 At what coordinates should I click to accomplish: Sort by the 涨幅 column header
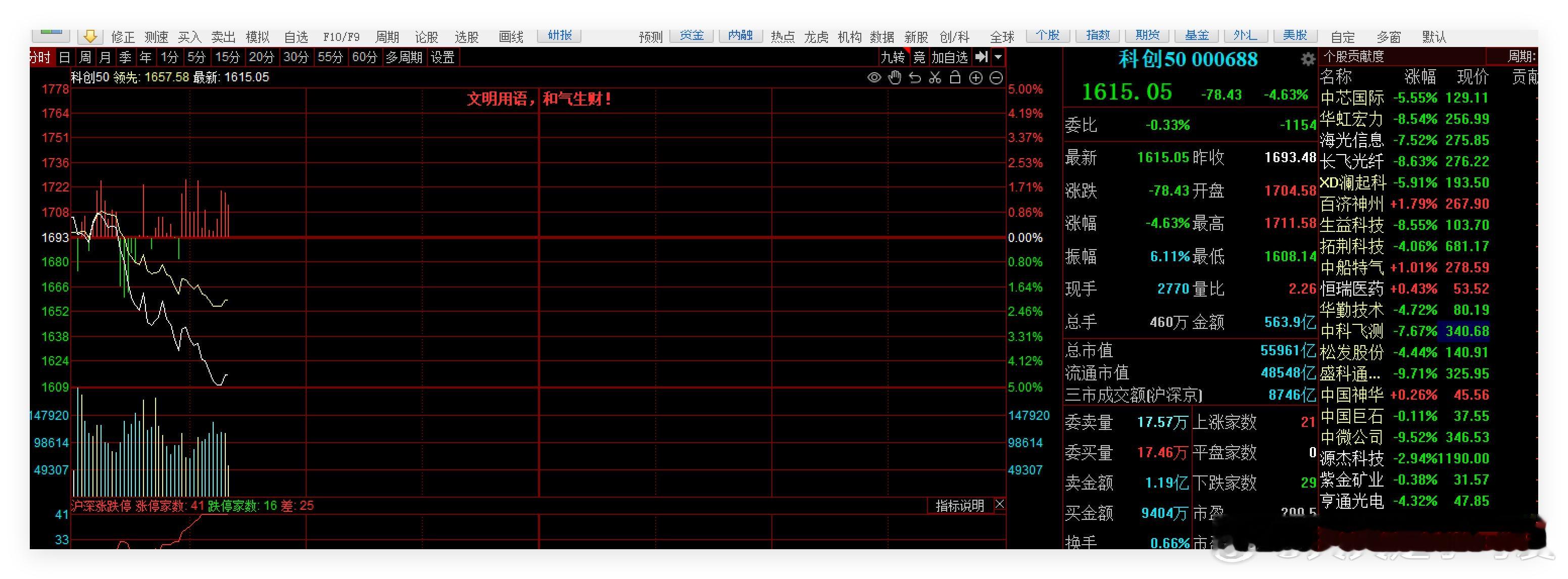[x=1420, y=77]
